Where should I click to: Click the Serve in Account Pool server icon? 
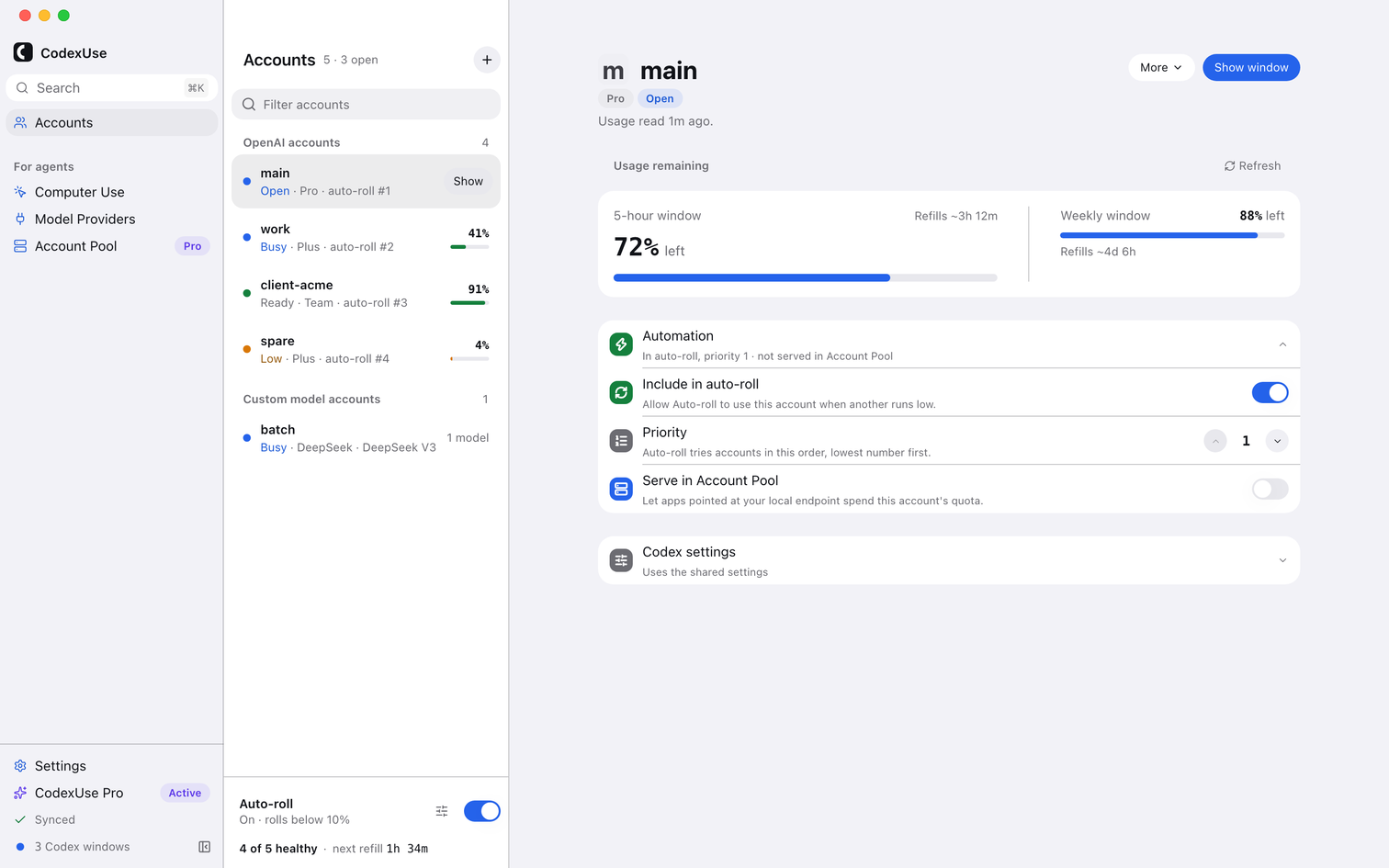pyautogui.click(x=621, y=490)
